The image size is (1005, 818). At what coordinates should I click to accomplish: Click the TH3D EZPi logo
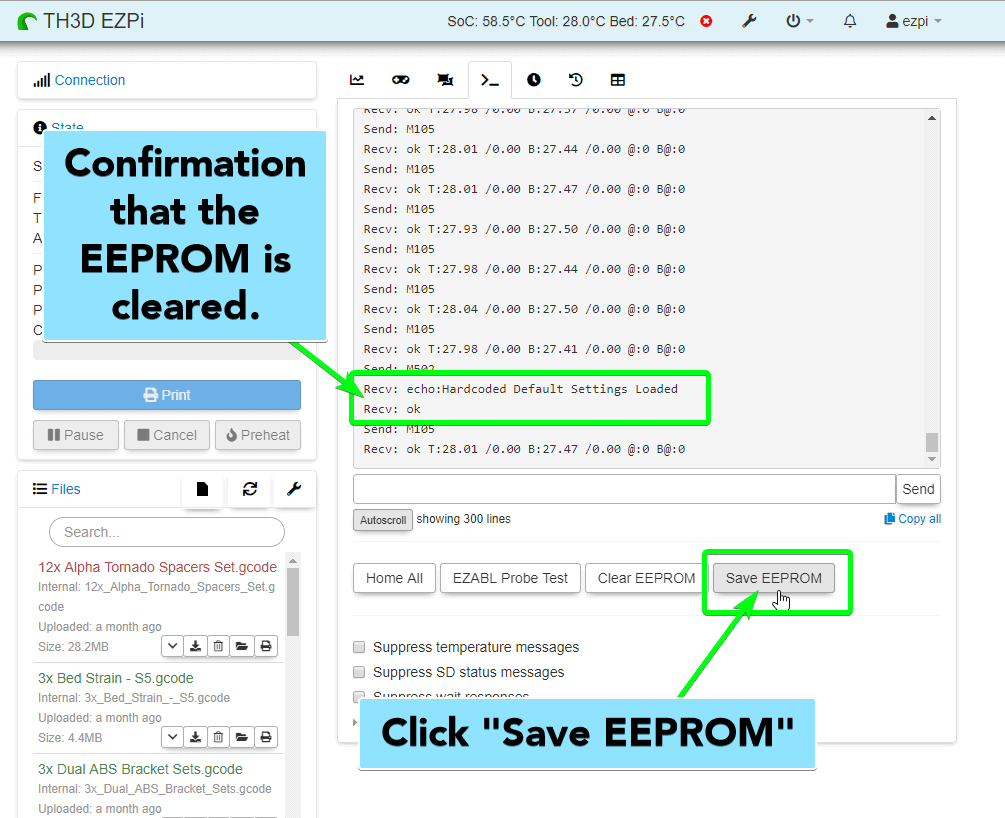click(x=80, y=21)
